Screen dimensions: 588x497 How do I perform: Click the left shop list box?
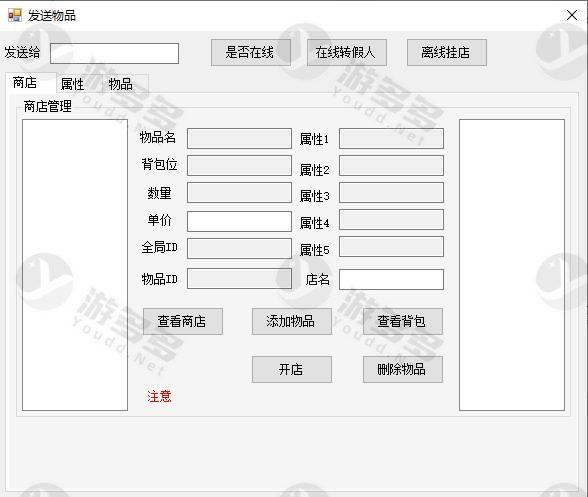click(75, 265)
